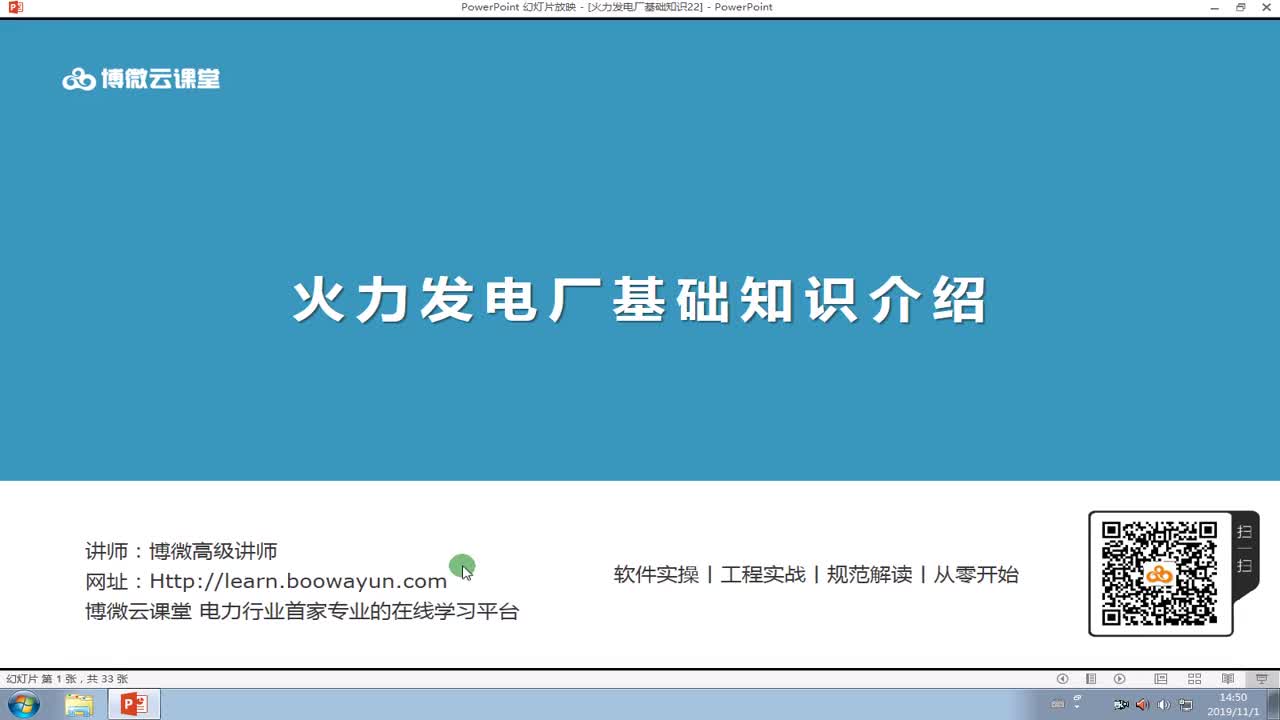Open the red-speaker volume tray icon
The width and height of the screenshot is (1280, 720).
pos(1142,705)
